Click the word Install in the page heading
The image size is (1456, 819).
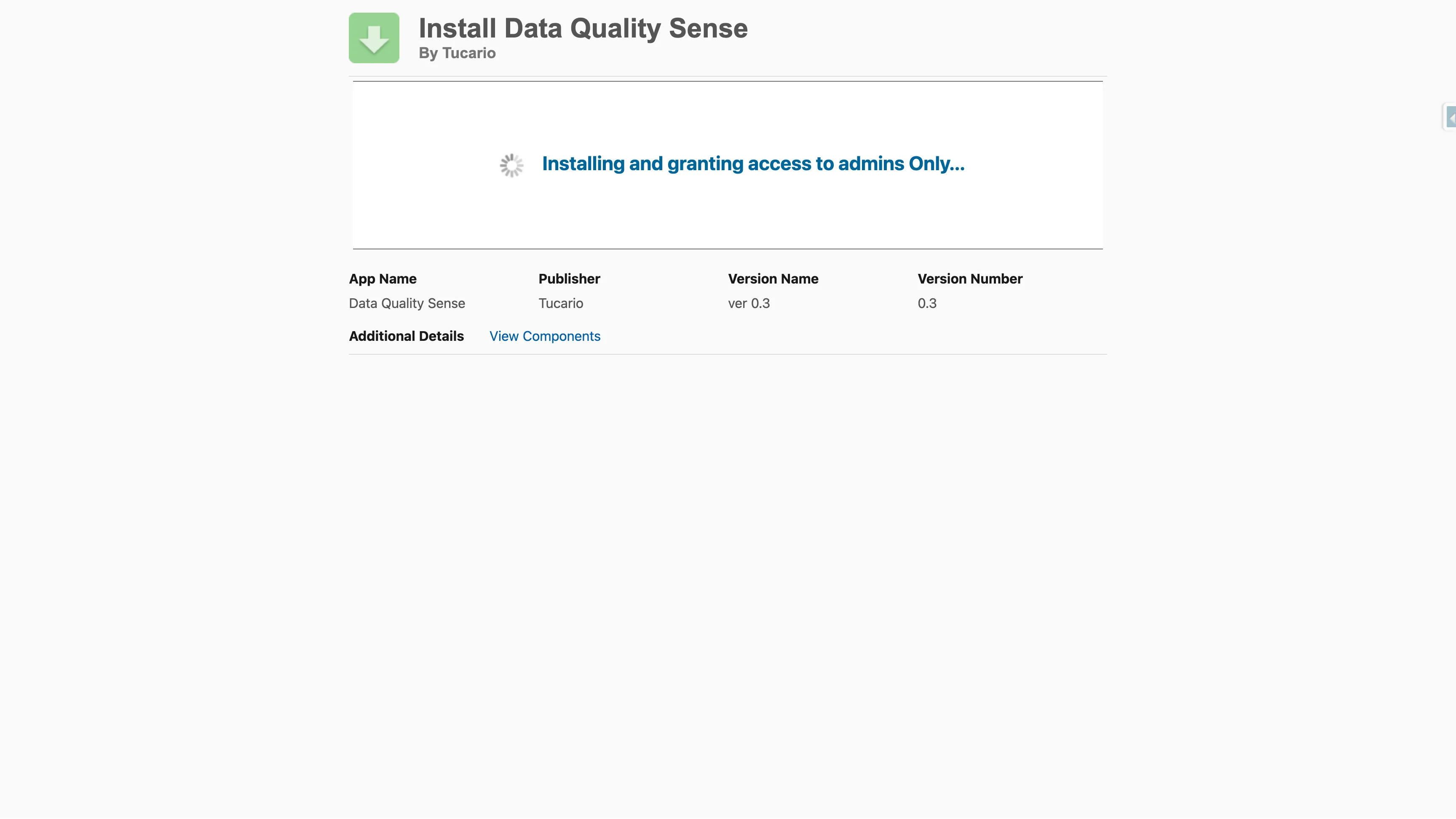[x=457, y=28]
